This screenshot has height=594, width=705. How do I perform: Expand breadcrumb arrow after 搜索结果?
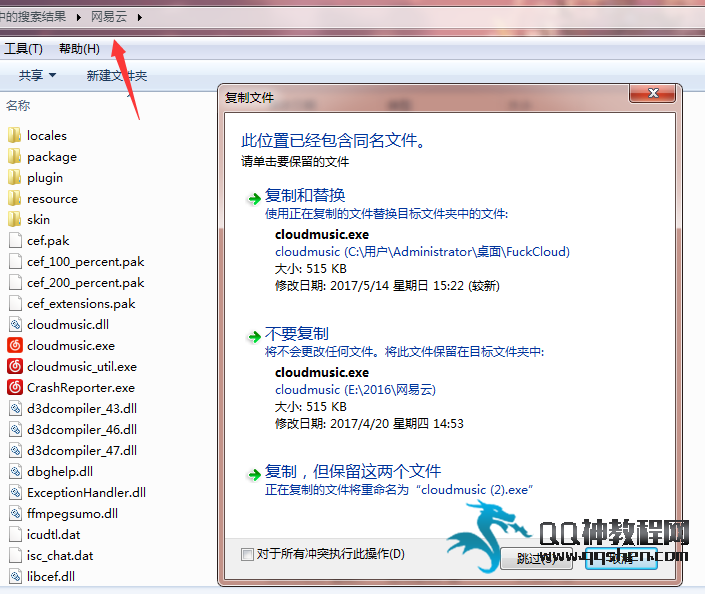point(79,18)
